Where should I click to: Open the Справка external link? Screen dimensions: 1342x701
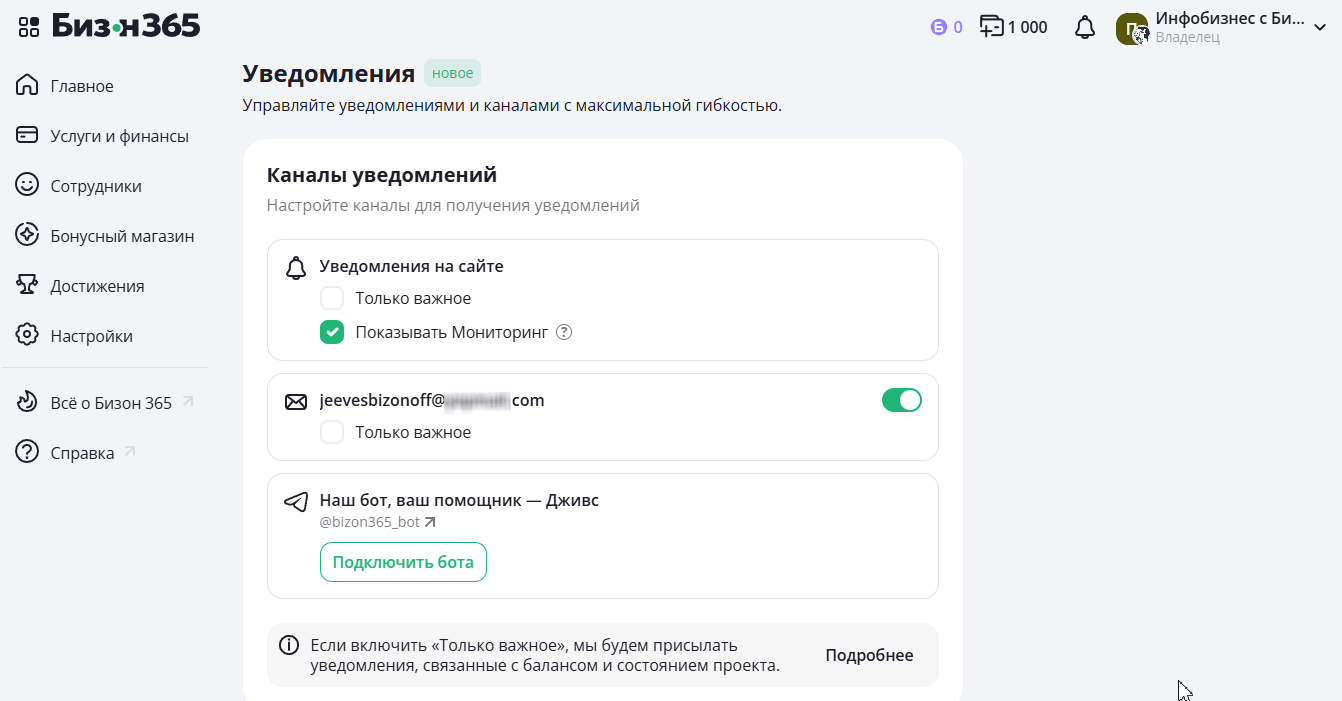point(82,453)
